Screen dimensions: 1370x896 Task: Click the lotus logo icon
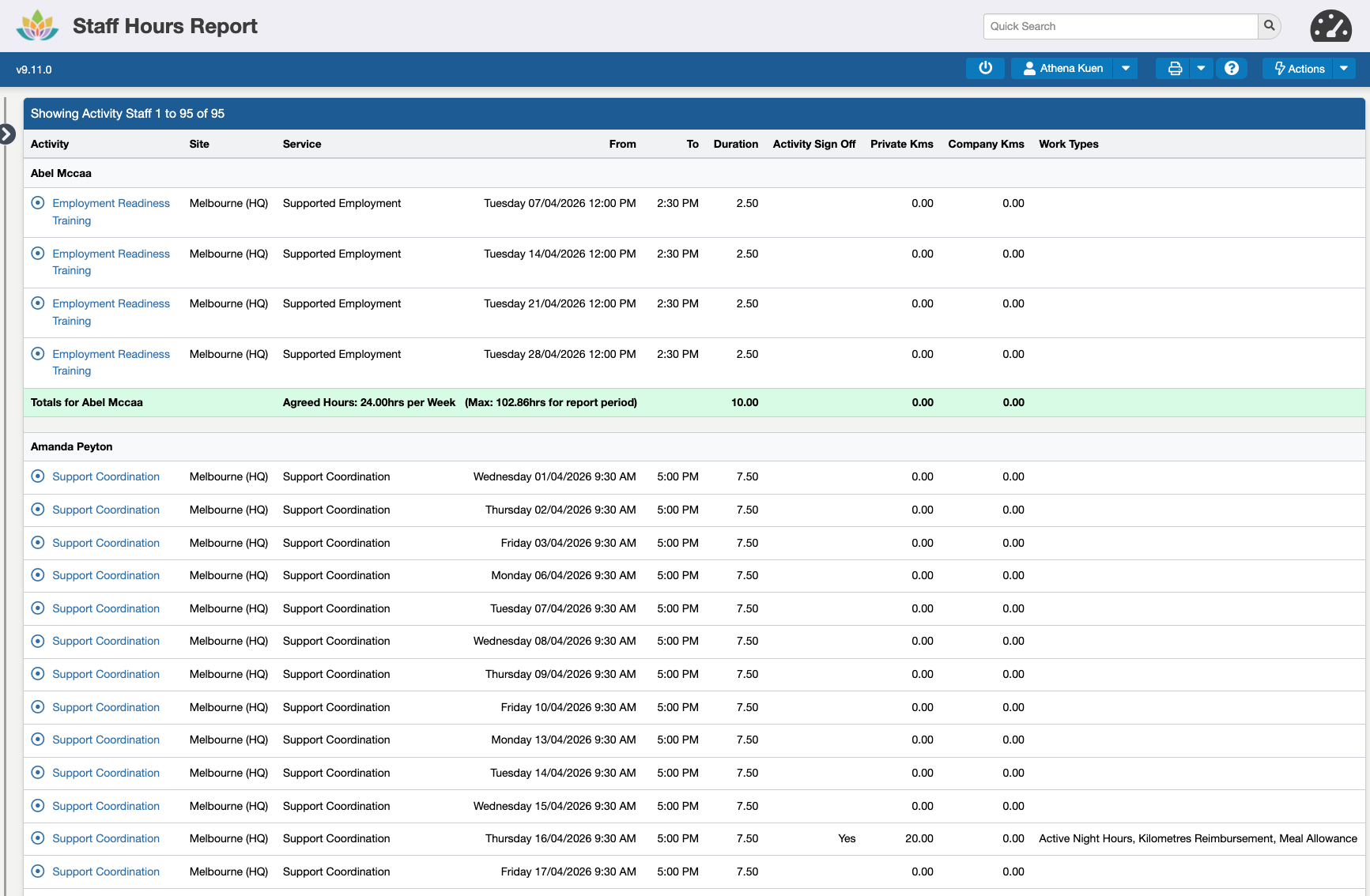37,26
